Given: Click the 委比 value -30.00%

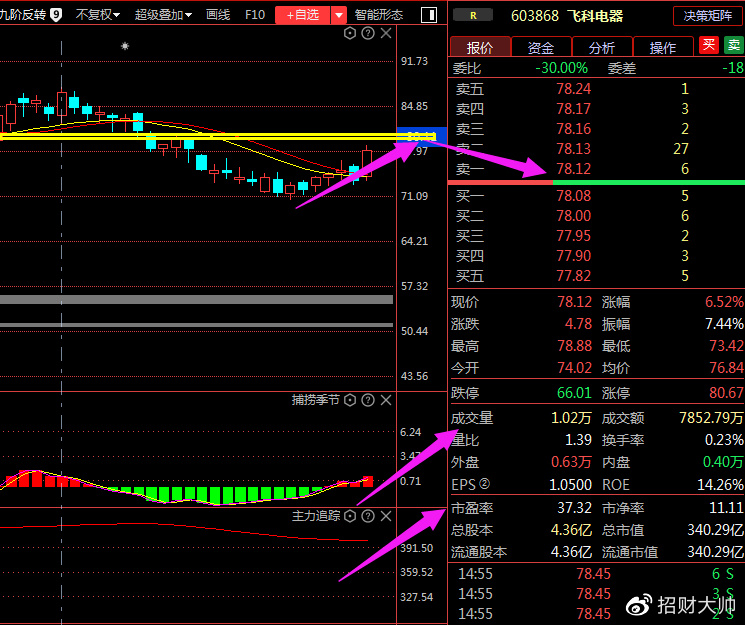Looking at the screenshot, I should point(562,68).
